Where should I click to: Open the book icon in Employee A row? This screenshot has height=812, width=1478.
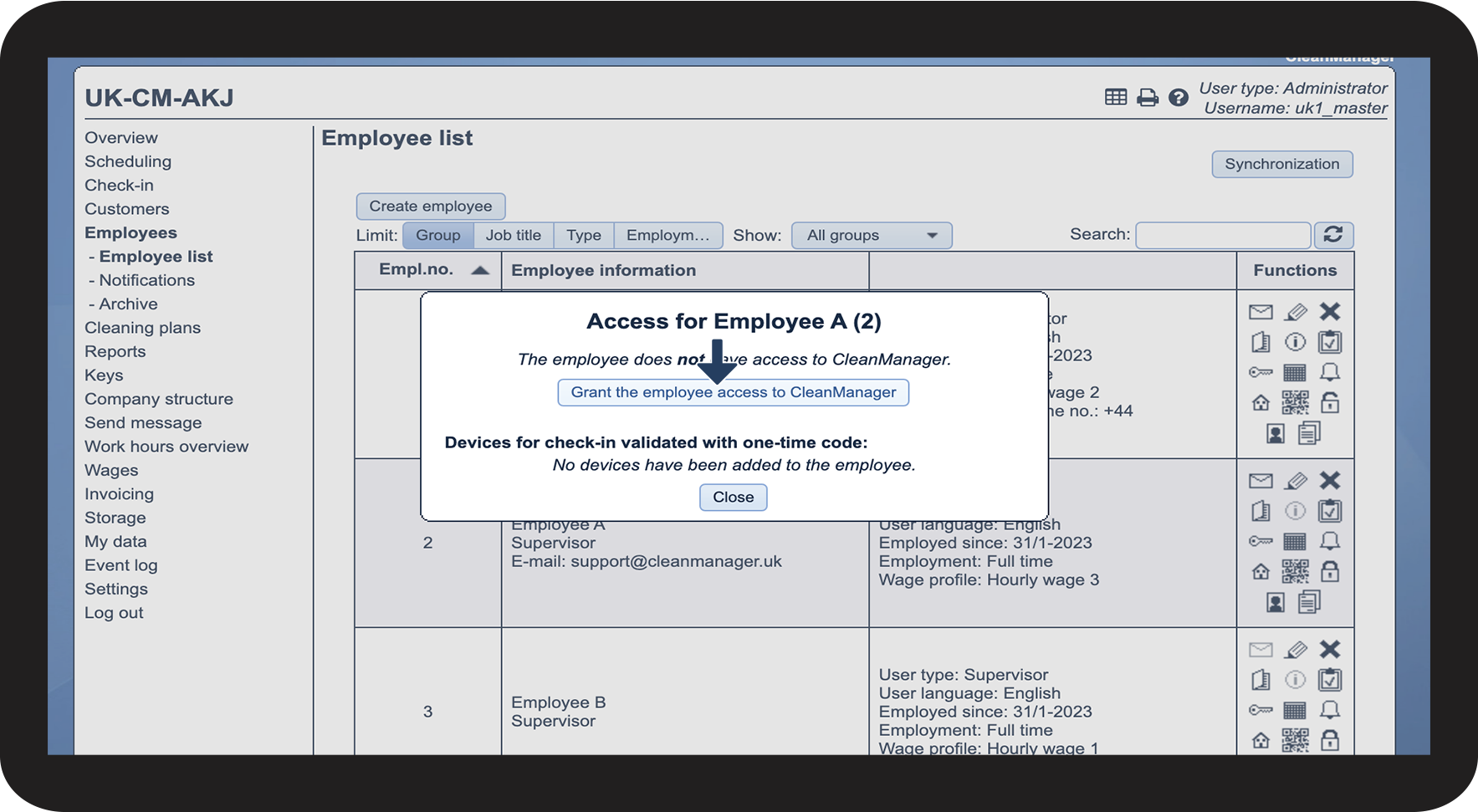1261,511
